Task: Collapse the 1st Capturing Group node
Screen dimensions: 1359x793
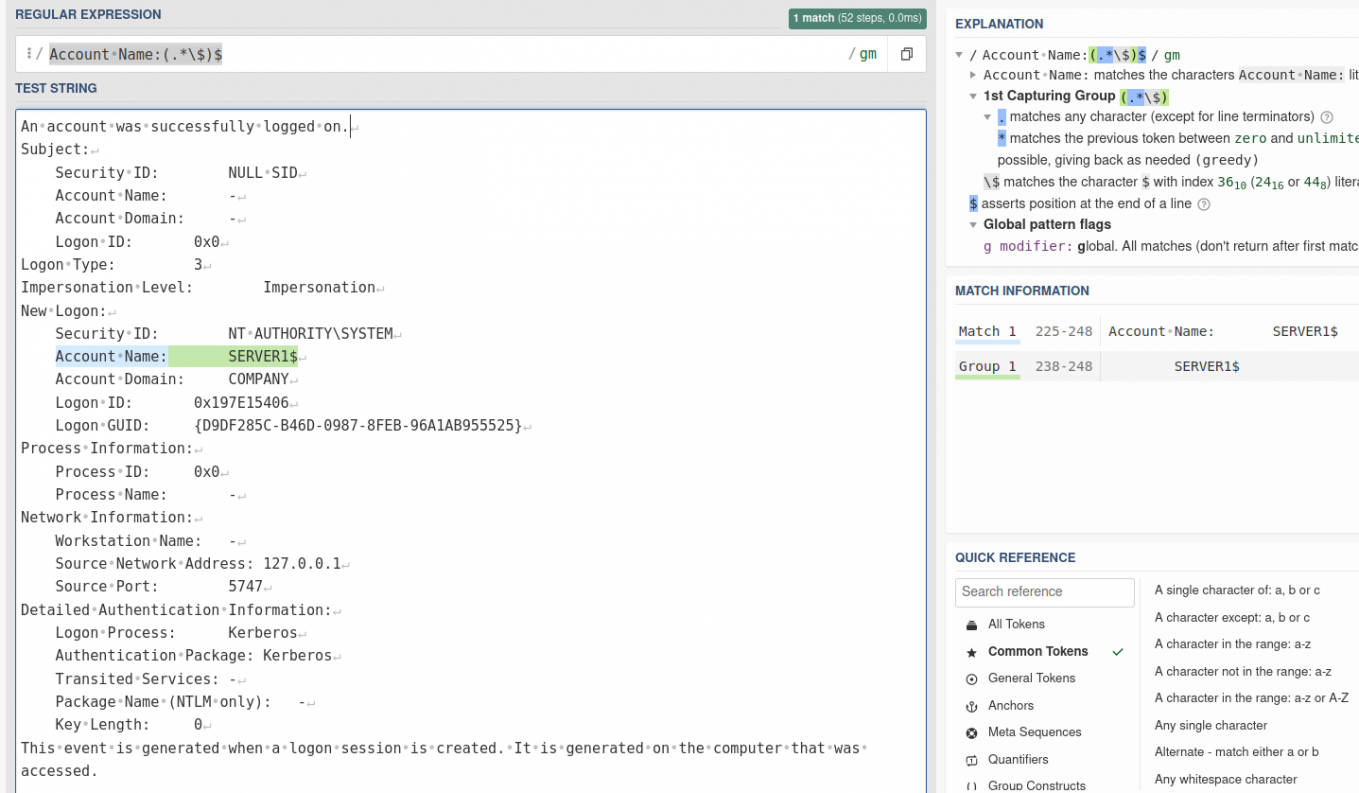Action: point(973,96)
